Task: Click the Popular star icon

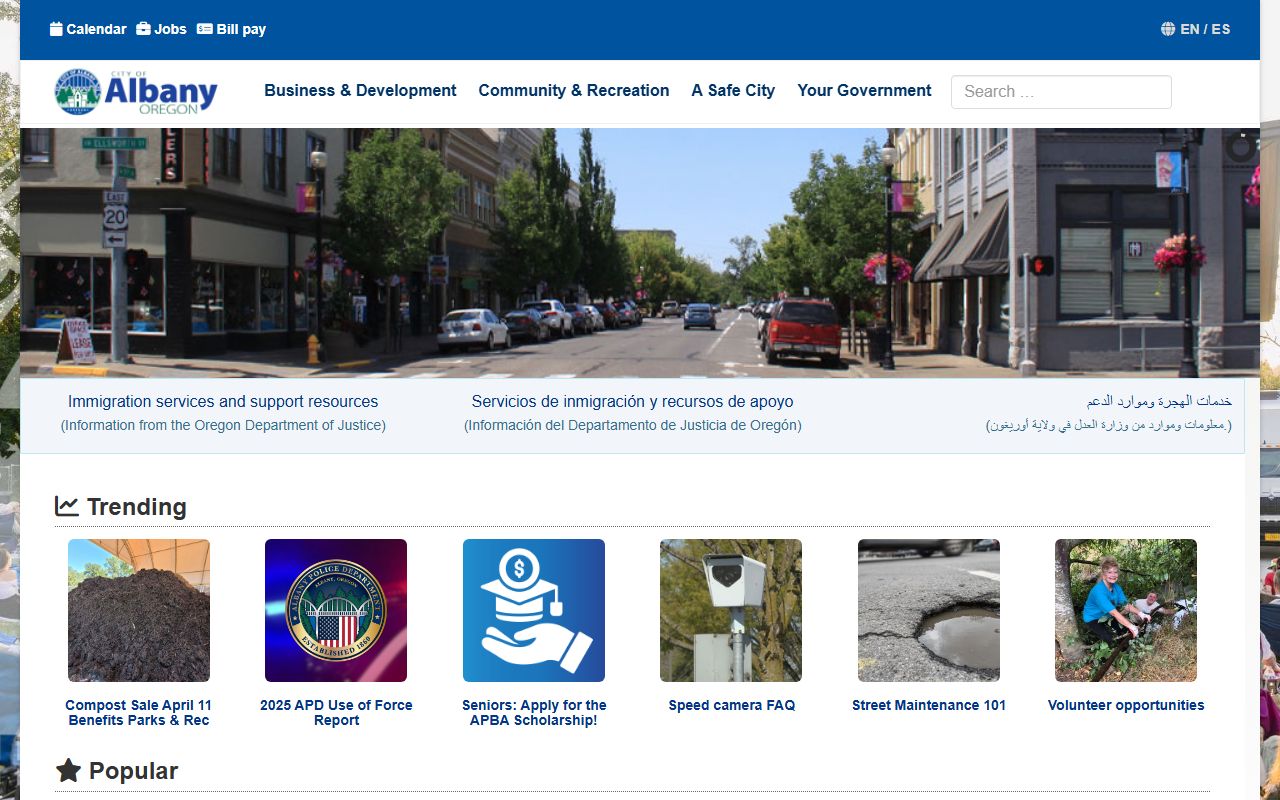Action: pyautogui.click(x=68, y=770)
